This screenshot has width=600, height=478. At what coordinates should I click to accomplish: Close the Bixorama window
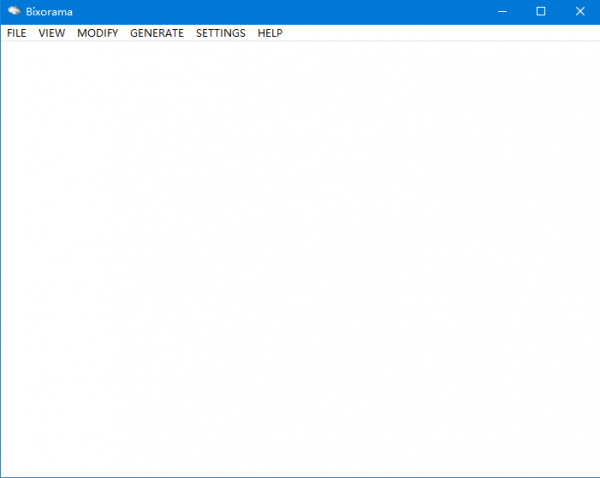click(580, 11)
